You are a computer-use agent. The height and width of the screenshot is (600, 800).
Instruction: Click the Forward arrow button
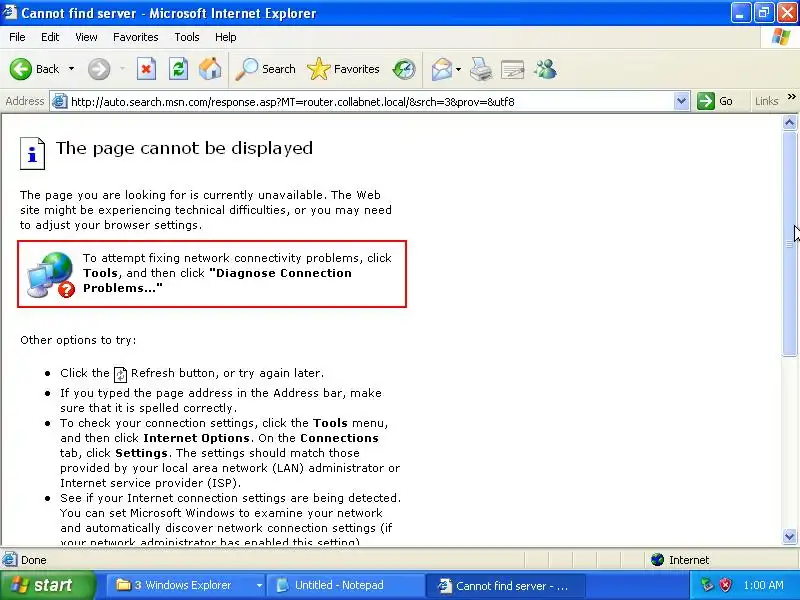click(98, 69)
